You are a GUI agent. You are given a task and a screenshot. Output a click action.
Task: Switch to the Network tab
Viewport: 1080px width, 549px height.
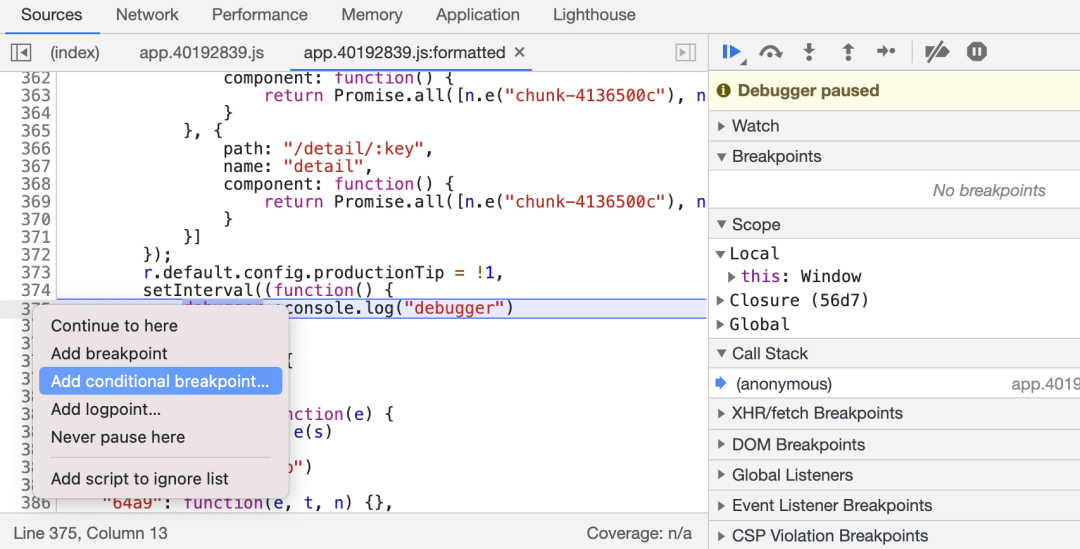pos(147,15)
